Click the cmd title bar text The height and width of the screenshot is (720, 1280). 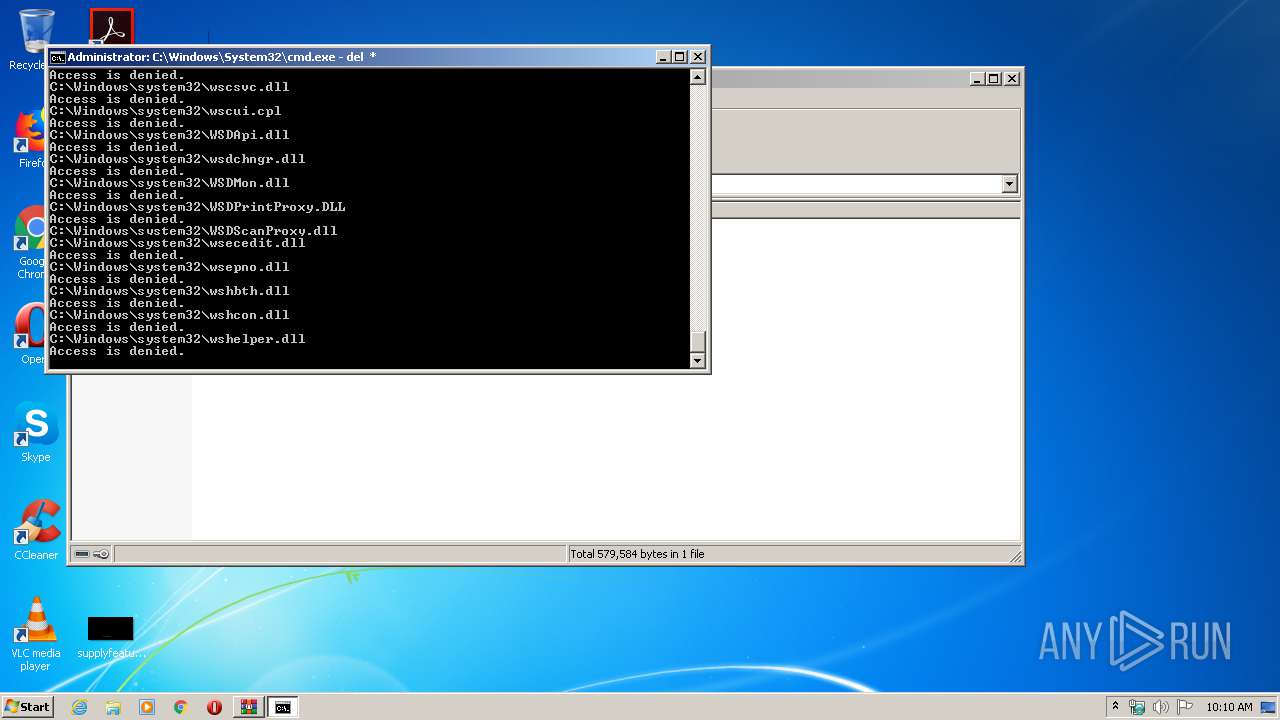tap(222, 57)
